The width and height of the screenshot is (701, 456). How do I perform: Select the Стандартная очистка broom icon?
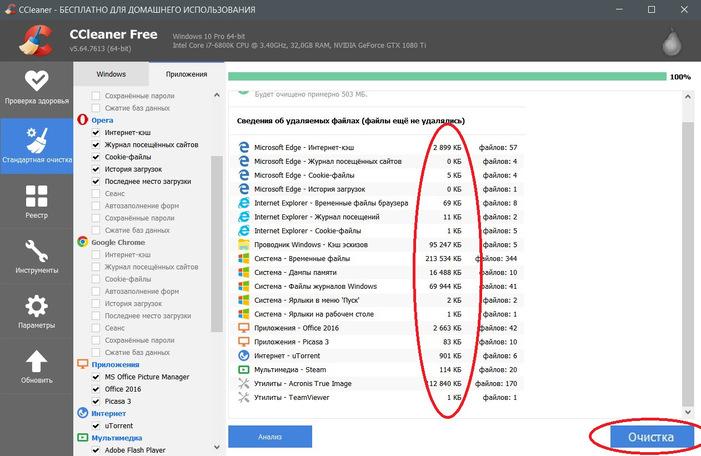pyautogui.click(x=36, y=140)
